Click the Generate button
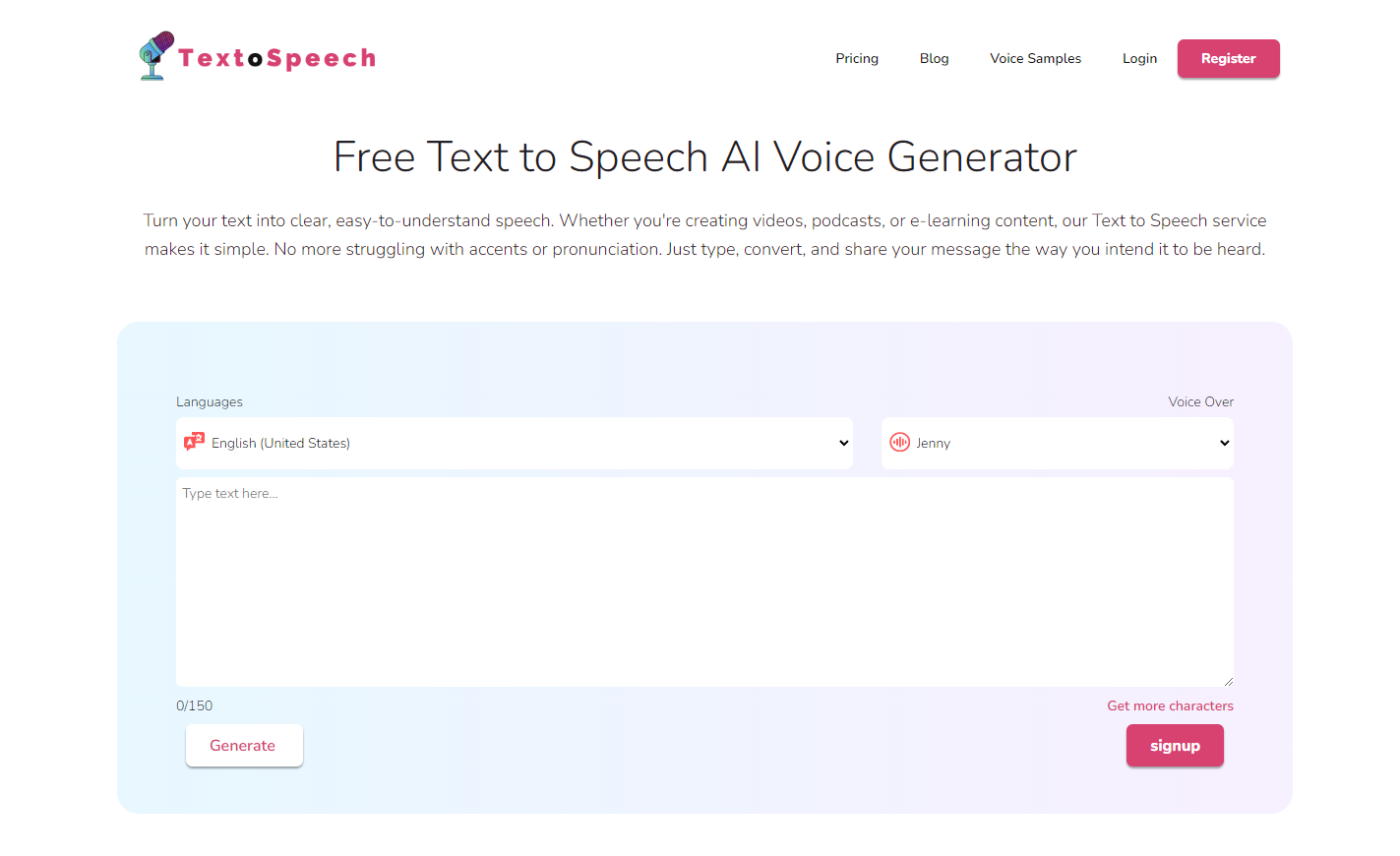Viewport: 1400px width, 856px height. click(244, 745)
